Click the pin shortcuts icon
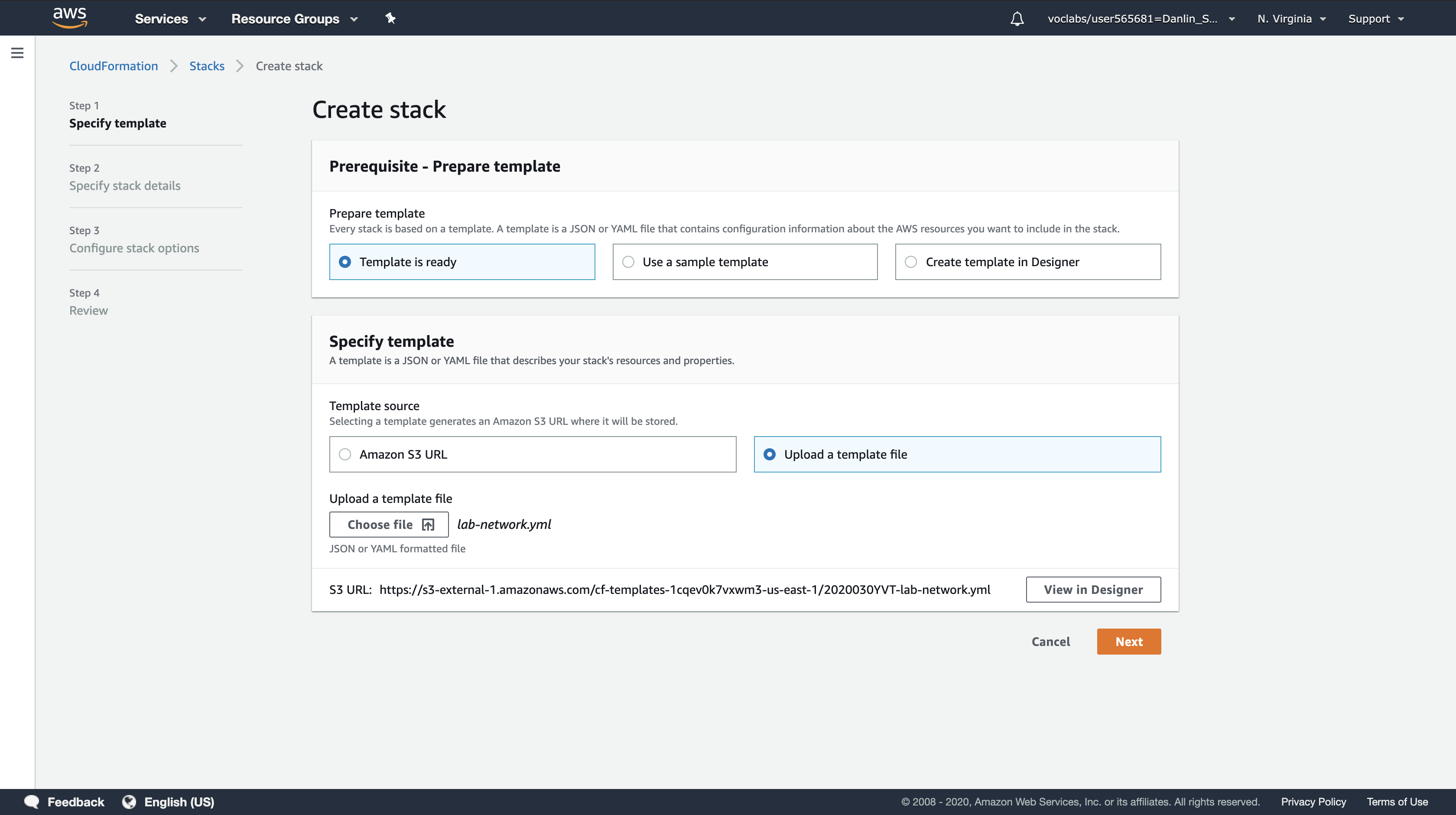 tap(390, 18)
